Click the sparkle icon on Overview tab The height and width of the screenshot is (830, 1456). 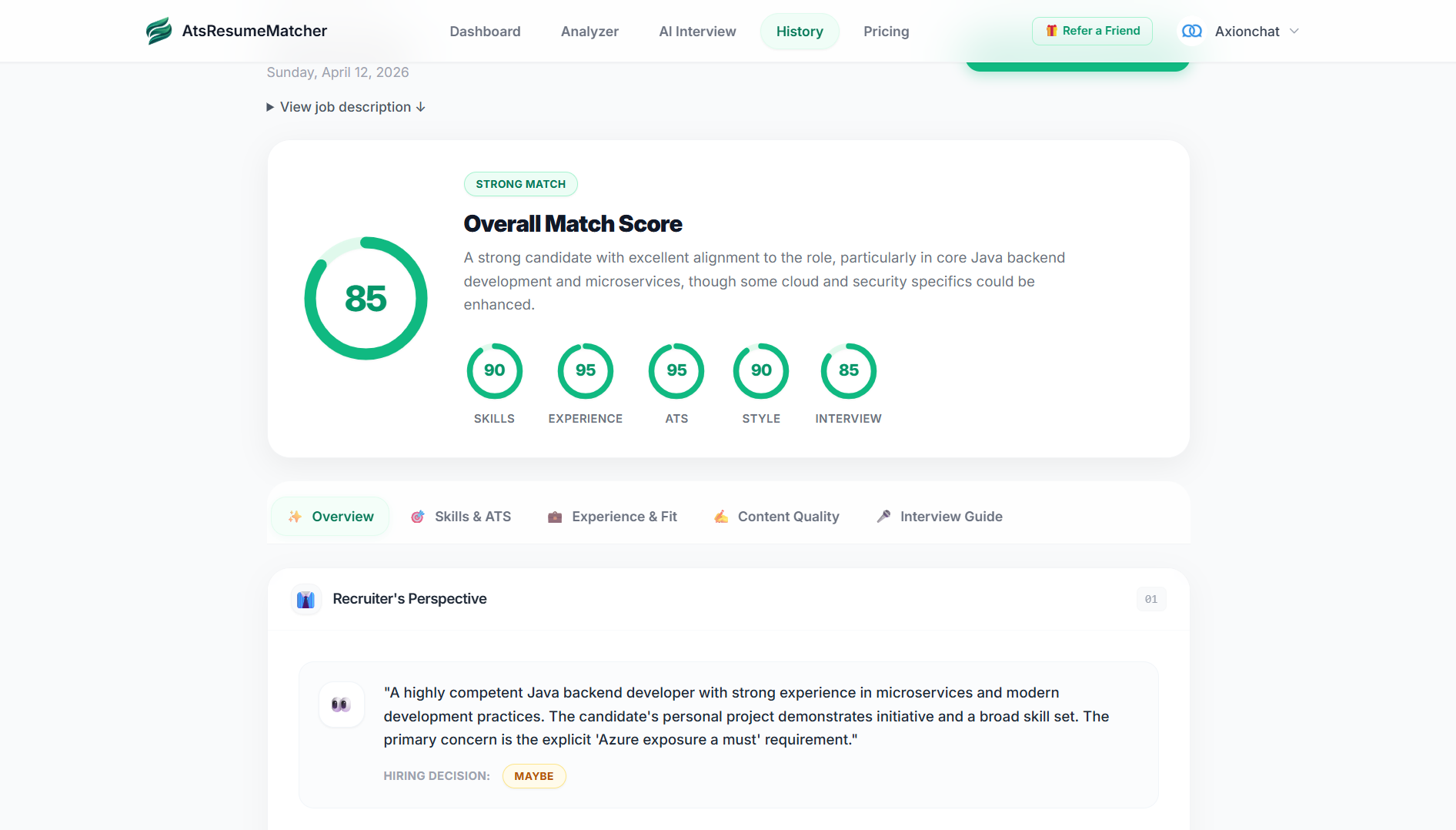coord(295,517)
